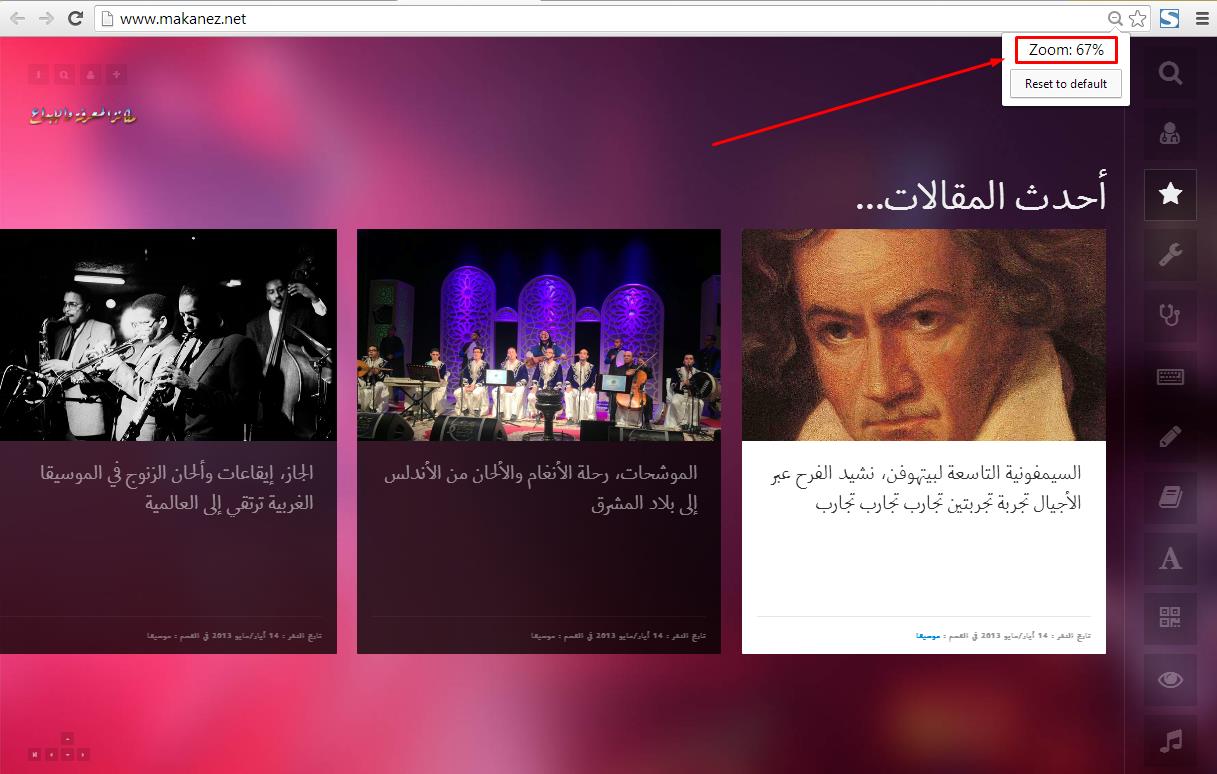Open the doctor icon in the sidebar
This screenshot has height=774, width=1217.
pos(1170,133)
